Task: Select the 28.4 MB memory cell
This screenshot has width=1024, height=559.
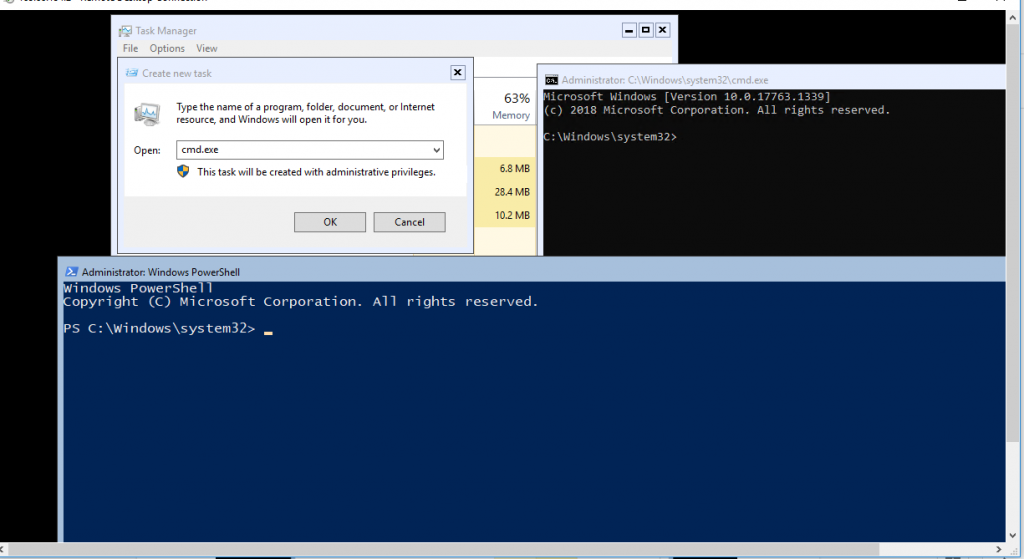Action: coord(505,192)
